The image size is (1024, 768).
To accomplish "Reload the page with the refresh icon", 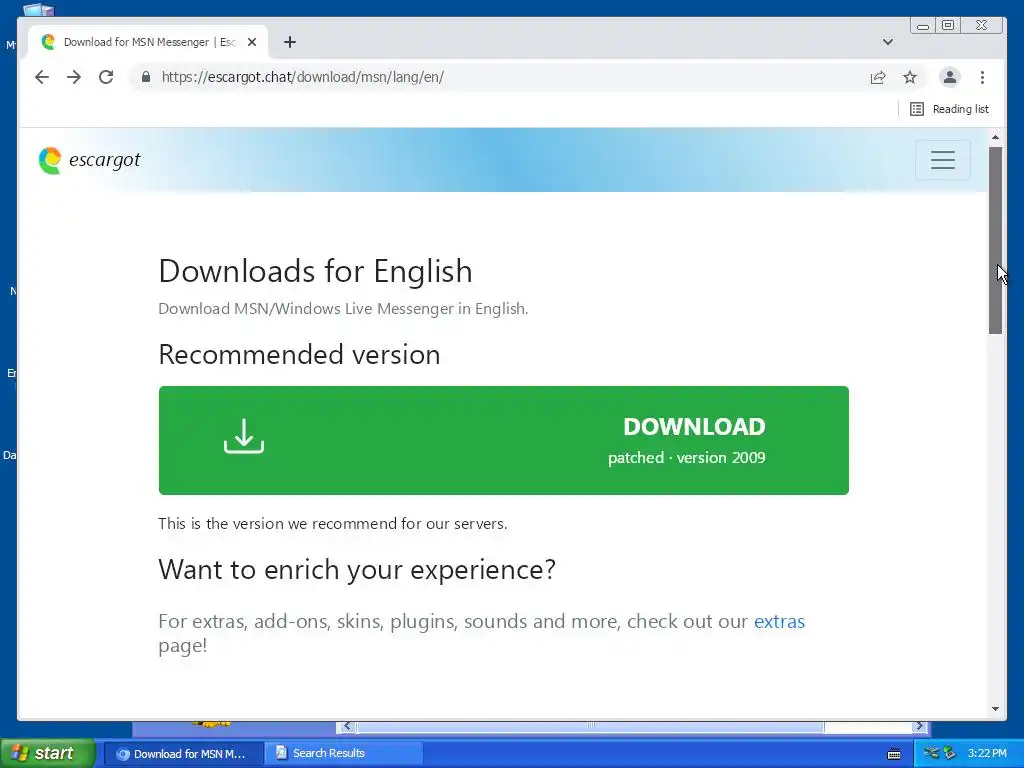I will click(x=106, y=77).
